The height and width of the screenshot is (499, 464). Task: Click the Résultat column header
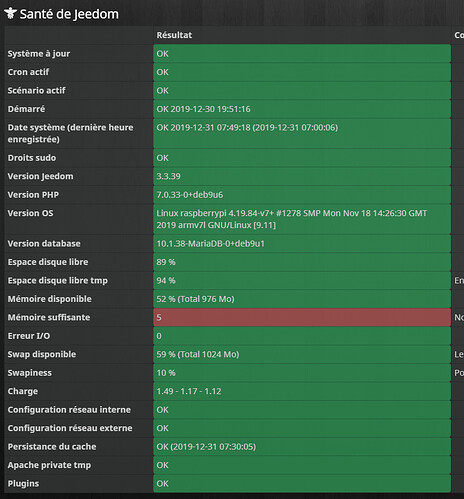(x=174, y=35)
